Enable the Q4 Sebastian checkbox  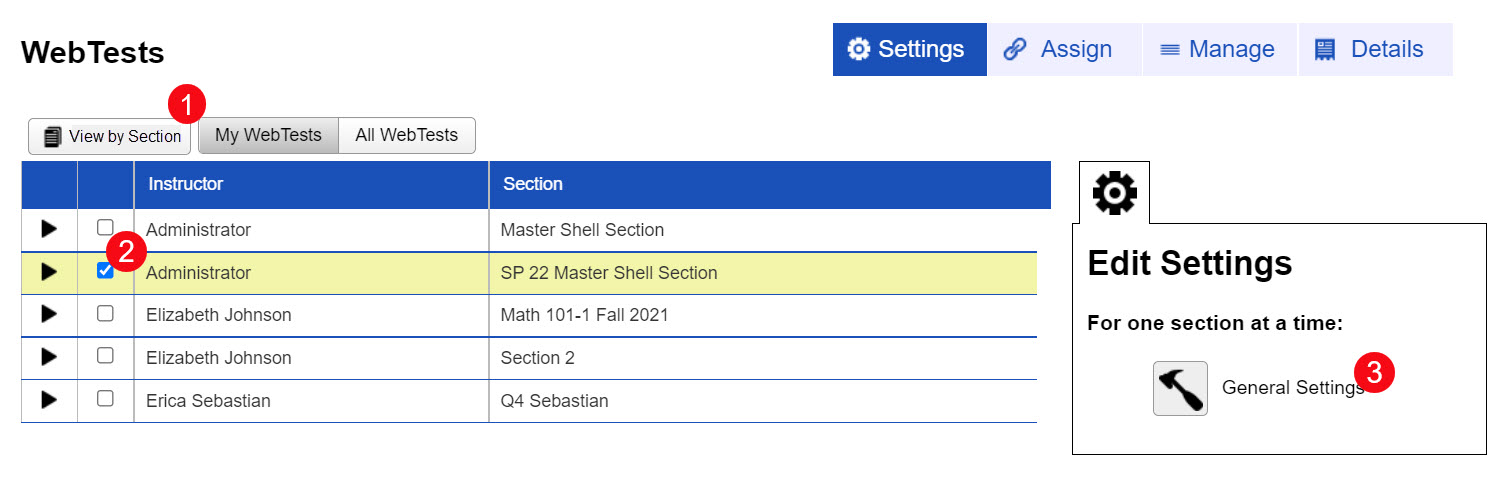(105, 399)
